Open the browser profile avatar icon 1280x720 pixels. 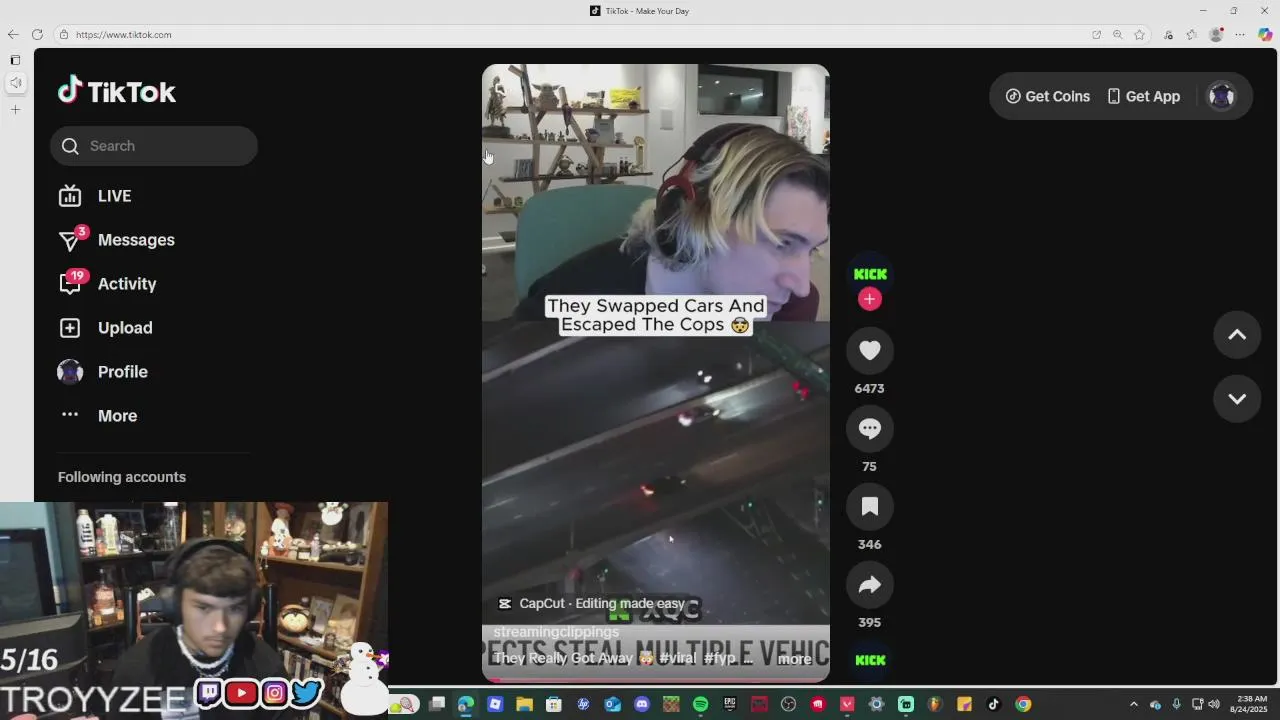pos(1216,34)
